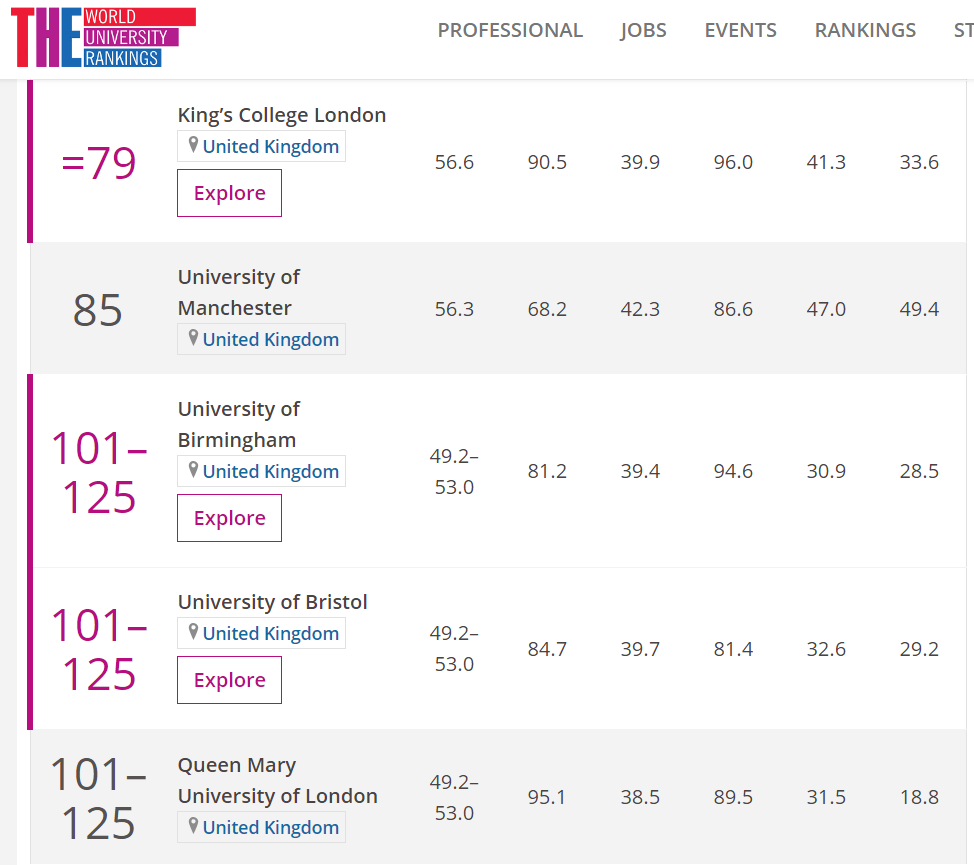Open the Jobs menu item
974x865 pixels.
click(643, 30)
